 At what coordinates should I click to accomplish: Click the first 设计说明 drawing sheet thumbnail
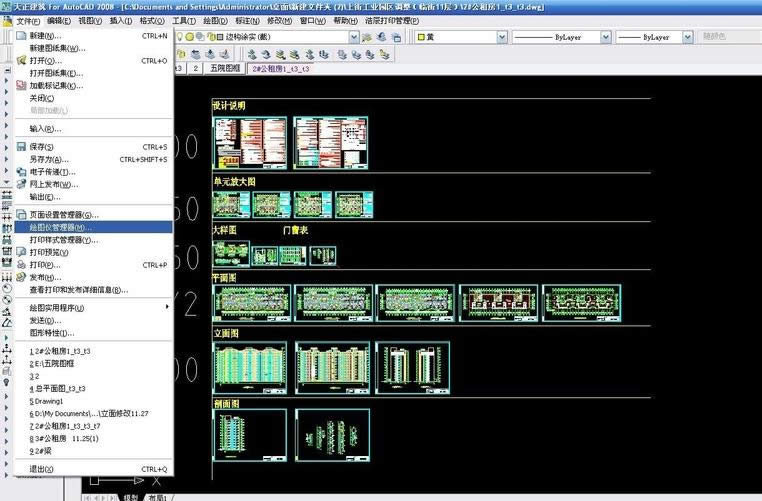point(249,142)
